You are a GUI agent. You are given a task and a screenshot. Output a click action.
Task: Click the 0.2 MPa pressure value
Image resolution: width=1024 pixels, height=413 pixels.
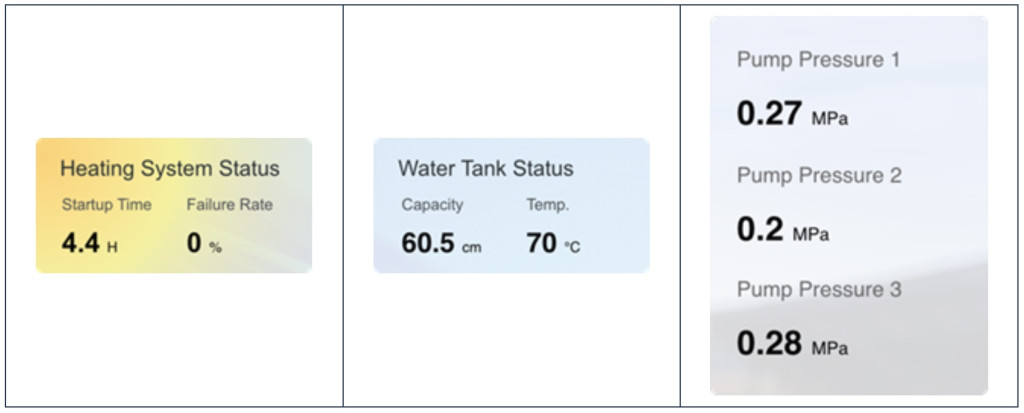pos(783,230)
